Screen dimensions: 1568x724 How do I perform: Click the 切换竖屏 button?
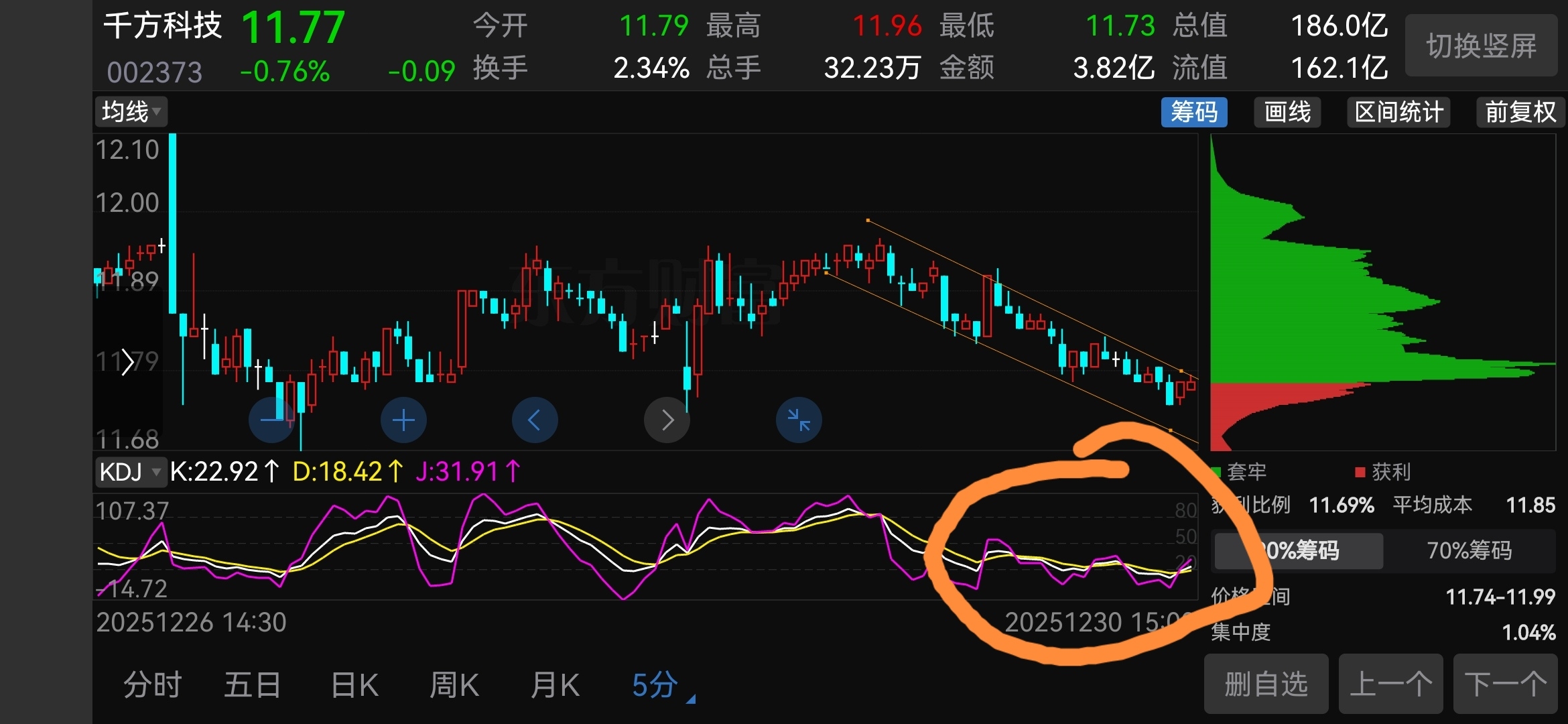[1481, 46]
